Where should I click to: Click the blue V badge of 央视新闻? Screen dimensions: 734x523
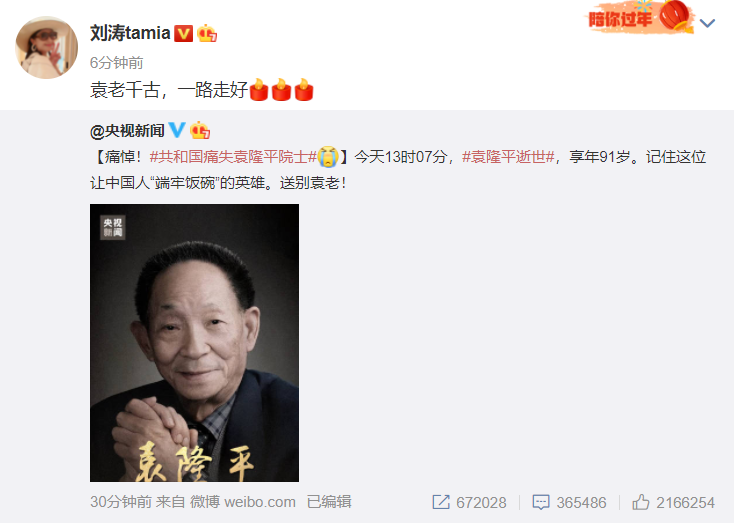pos(177,130)
